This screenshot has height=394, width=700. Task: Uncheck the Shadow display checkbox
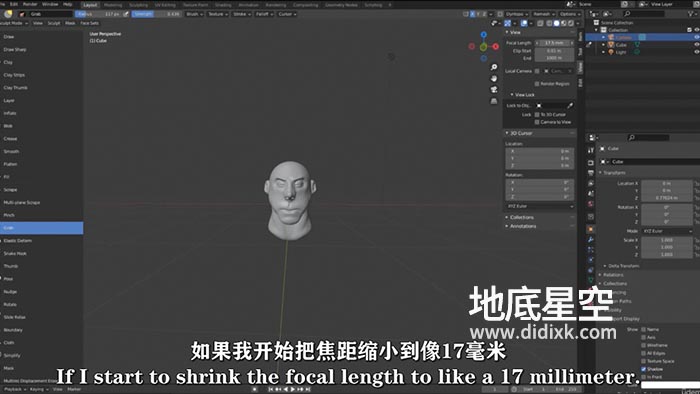tap(644, 369)
